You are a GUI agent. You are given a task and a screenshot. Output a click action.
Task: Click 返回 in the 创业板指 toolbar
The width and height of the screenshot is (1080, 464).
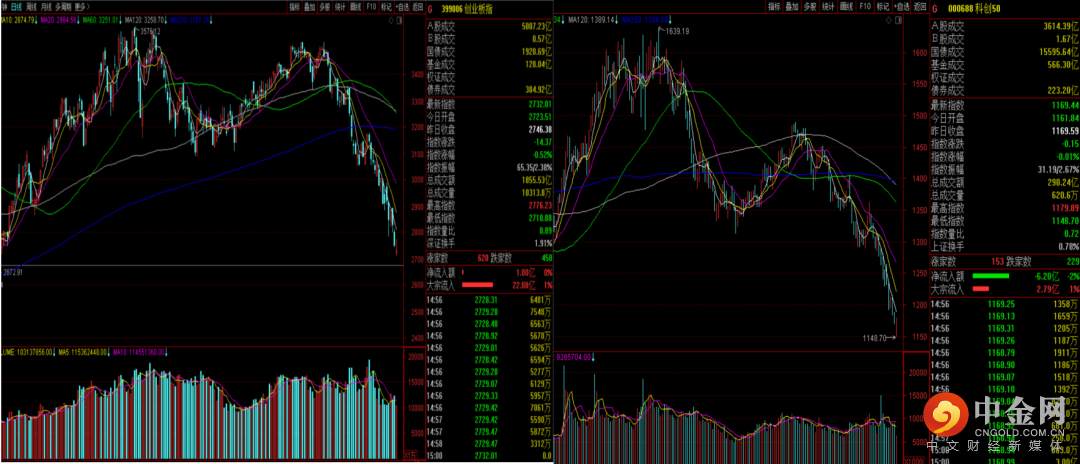coord(417,7)
